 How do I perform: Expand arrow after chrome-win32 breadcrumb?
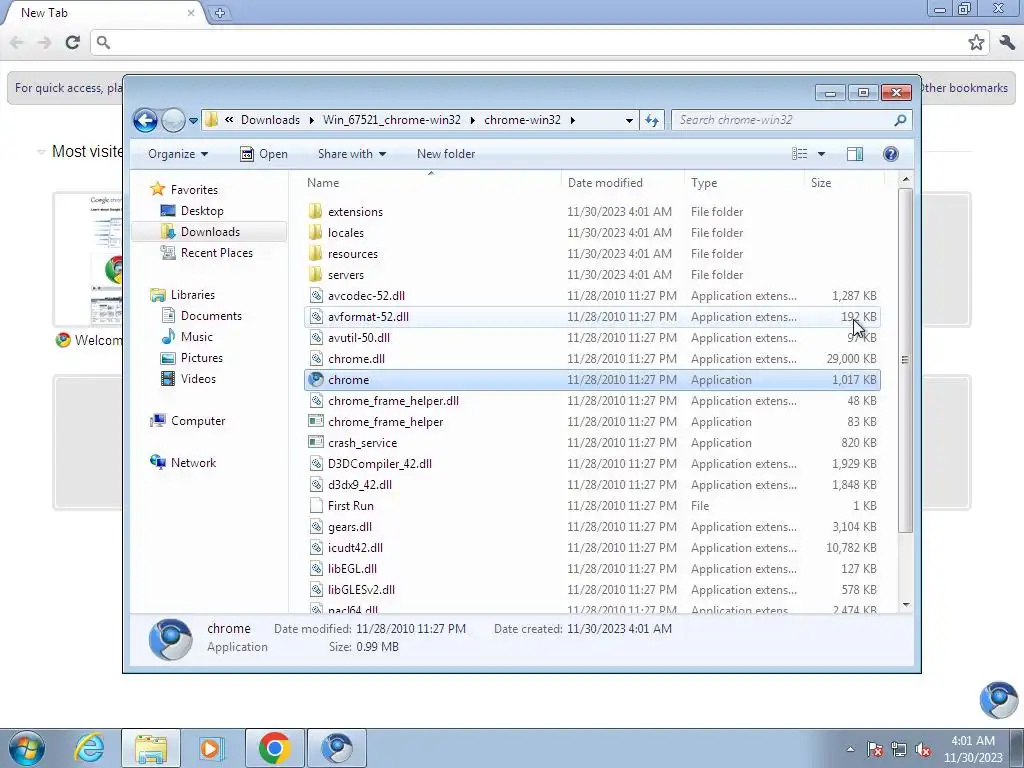(573, 120)
